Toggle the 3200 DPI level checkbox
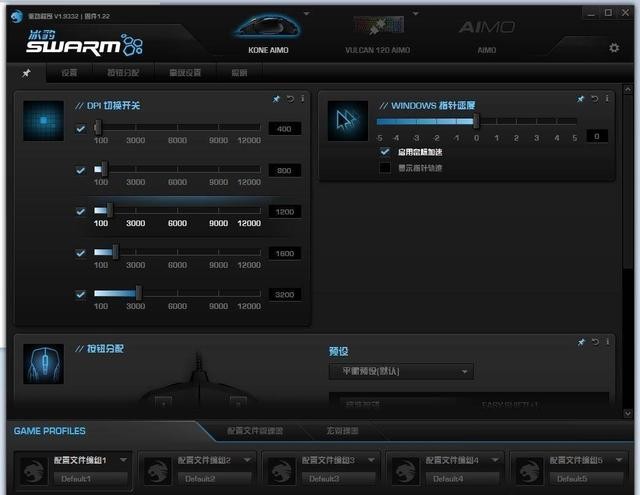640x495 pixels. (81, 294)
